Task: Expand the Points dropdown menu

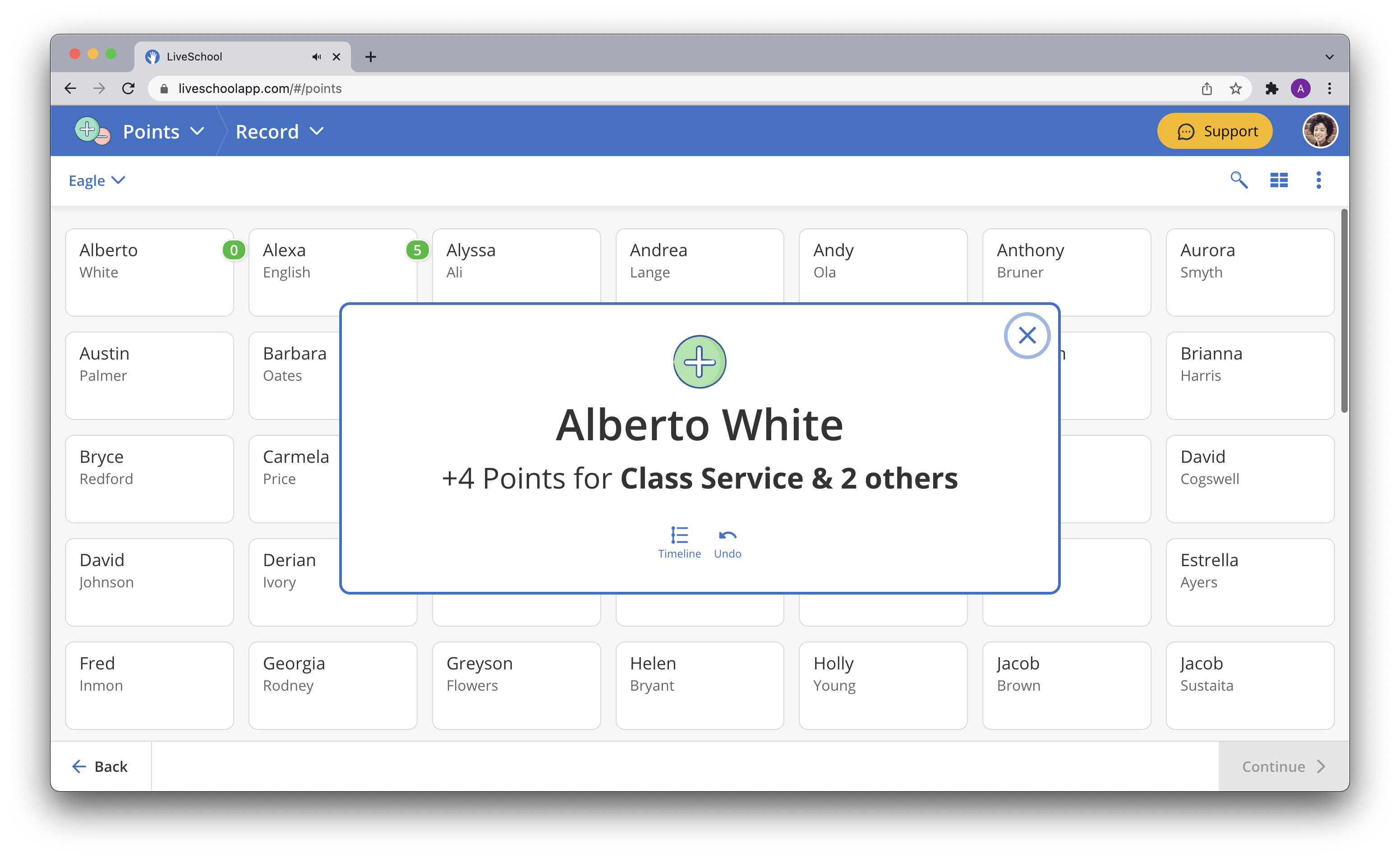Action: click(x=163, y=132)
